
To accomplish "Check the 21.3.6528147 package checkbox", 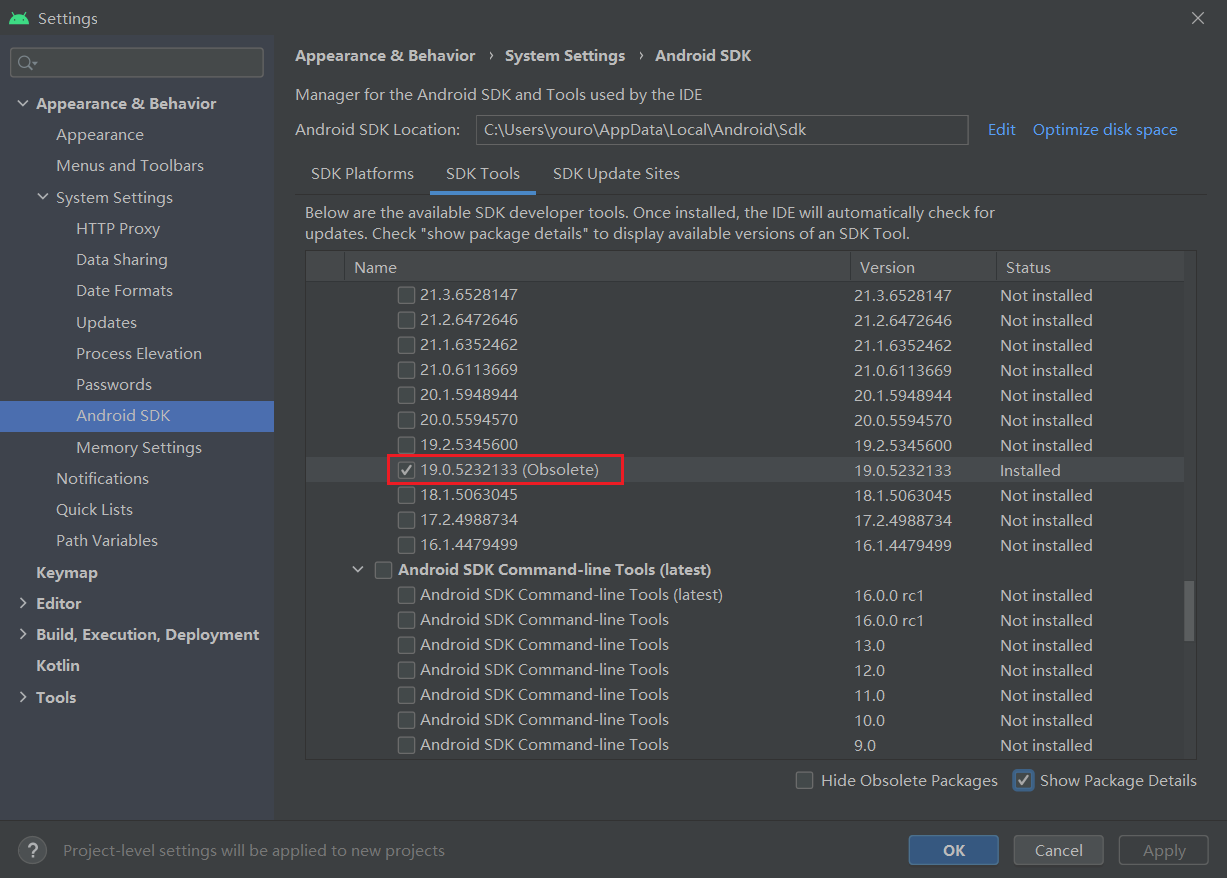I will [406, 295].
